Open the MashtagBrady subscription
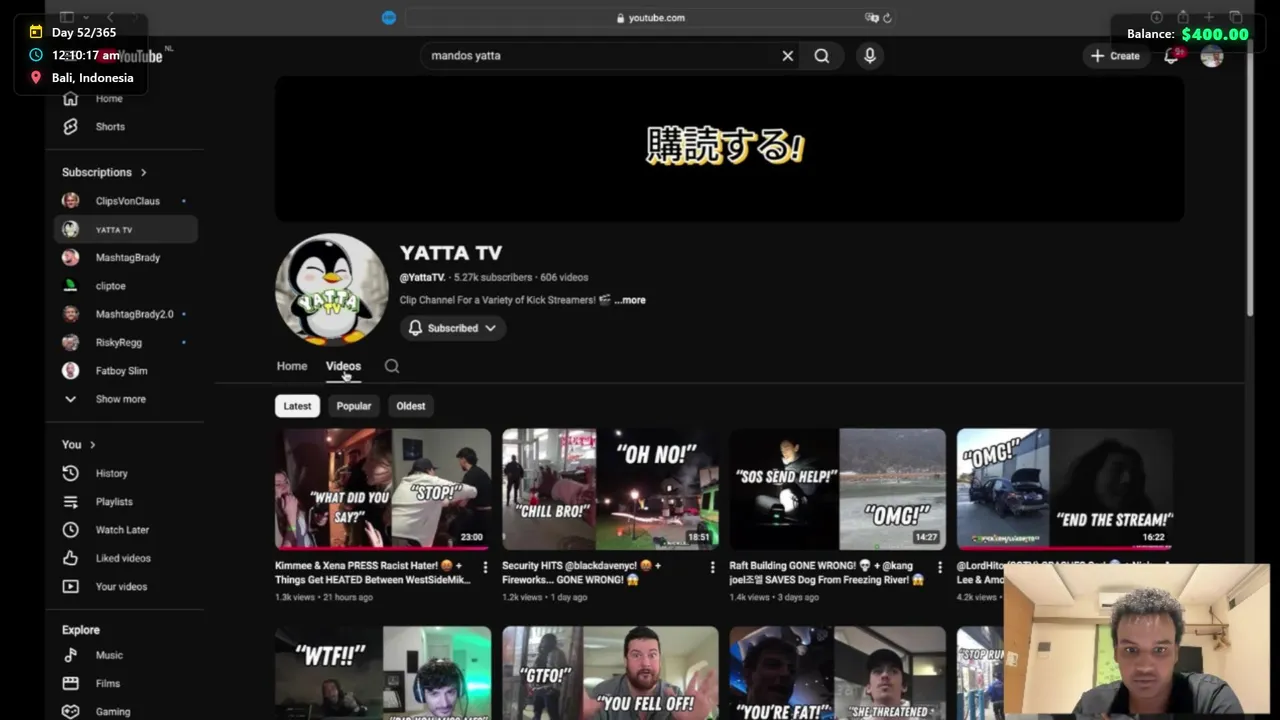The width and height of the screenshot is (1280, 720). [x=126, y=257]
